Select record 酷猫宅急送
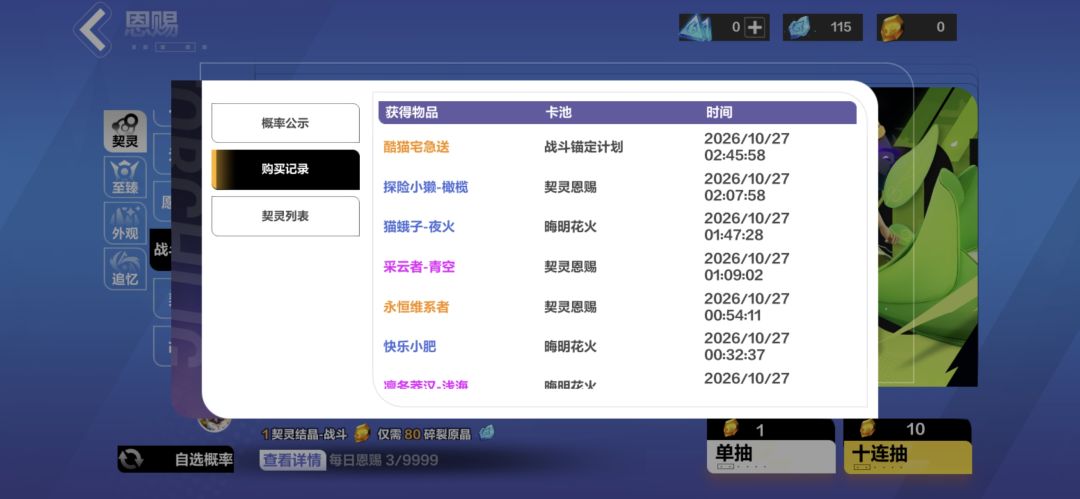Image resolution: width=1080 pixels, height=499 pixels. [416, 147]
